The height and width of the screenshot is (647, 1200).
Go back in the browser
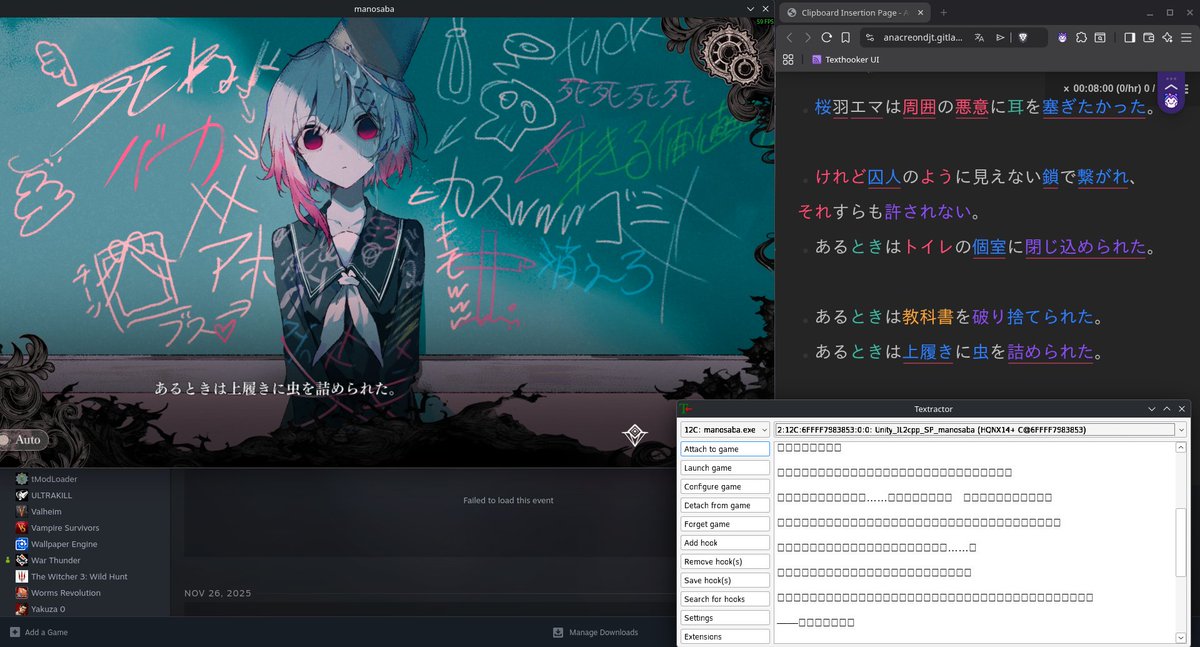[x=789, y=37]
